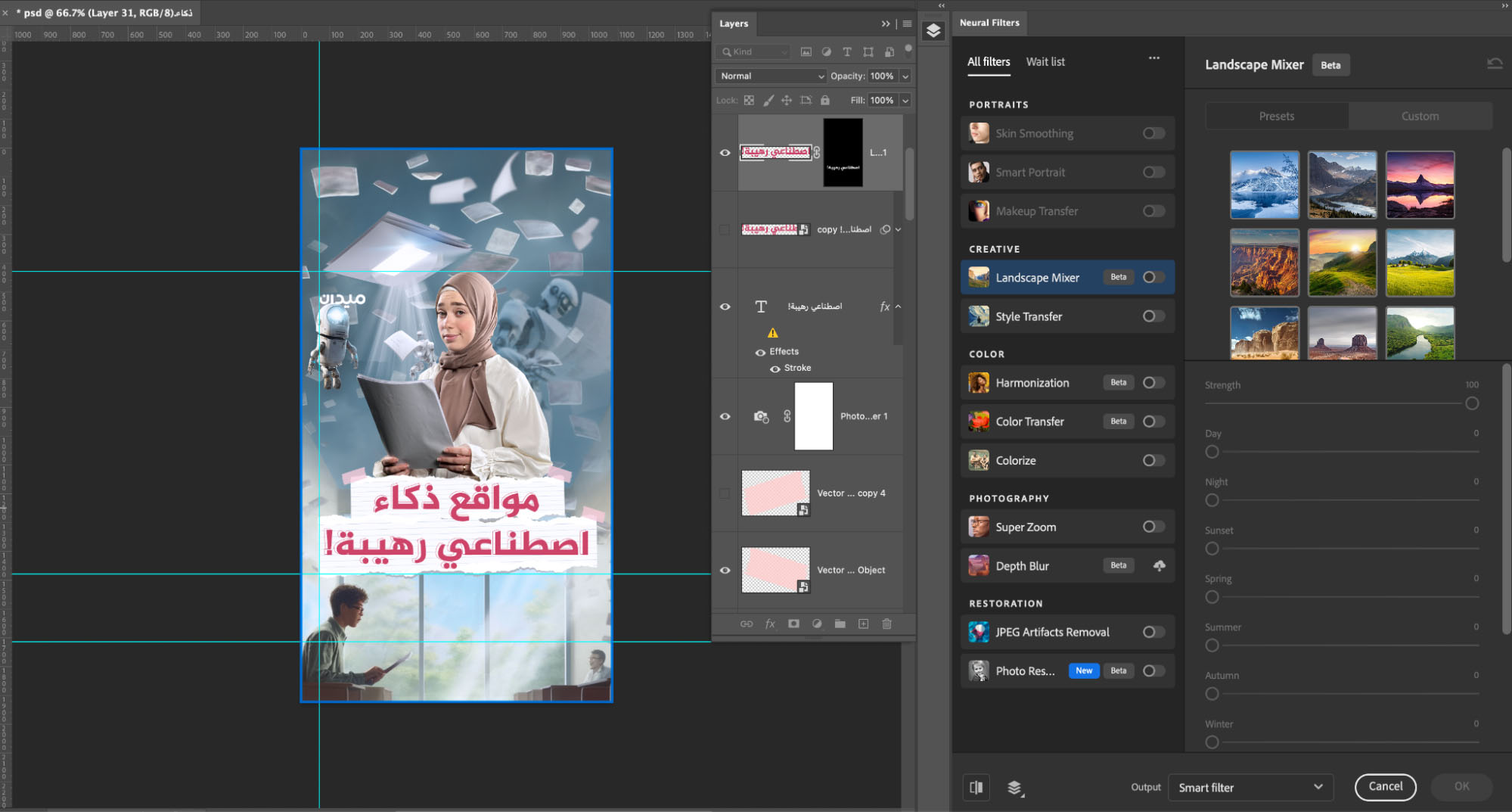
Task: Click the new adjustment layer icon
Action: tap(817, 624)
